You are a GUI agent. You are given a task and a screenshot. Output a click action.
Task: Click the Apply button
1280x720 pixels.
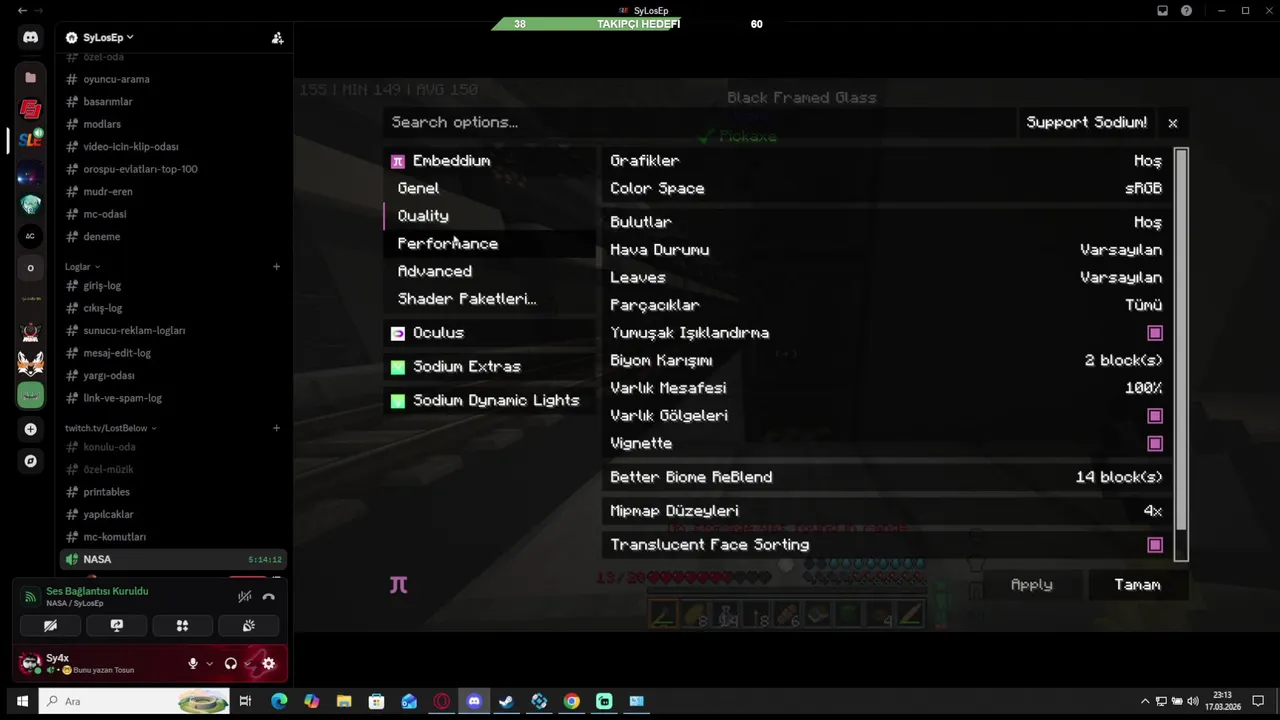(1031, 585)
